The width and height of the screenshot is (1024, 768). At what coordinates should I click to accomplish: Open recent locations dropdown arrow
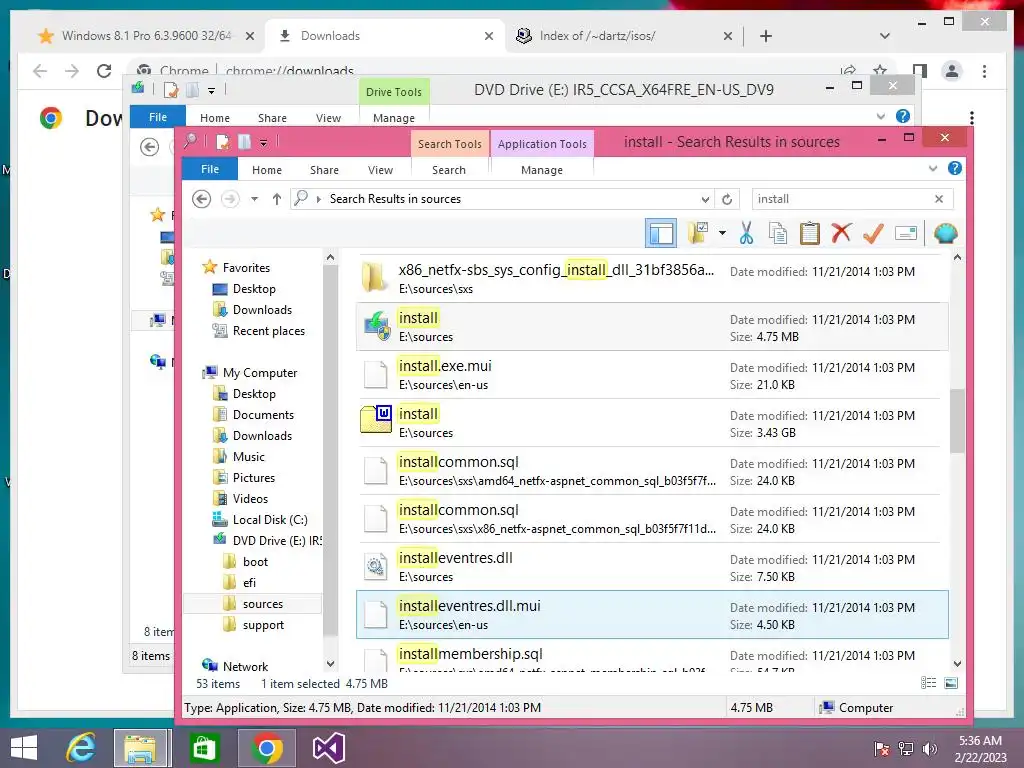(x=255, y=199)
